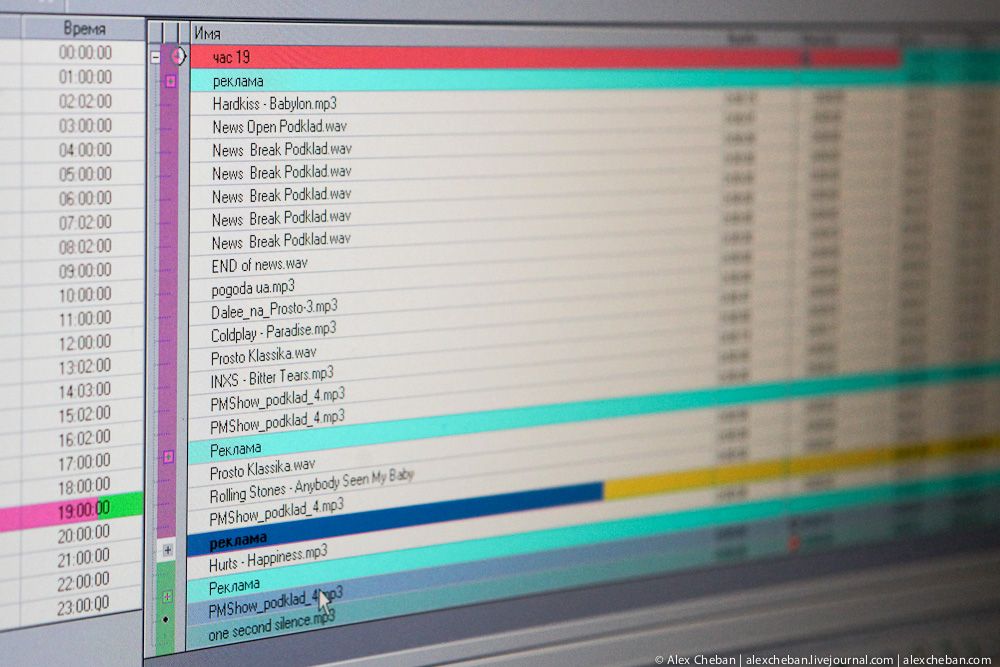Select Hurts - Happiness.mp3 track
The image size is (1000, 667).
click(268, 559)
